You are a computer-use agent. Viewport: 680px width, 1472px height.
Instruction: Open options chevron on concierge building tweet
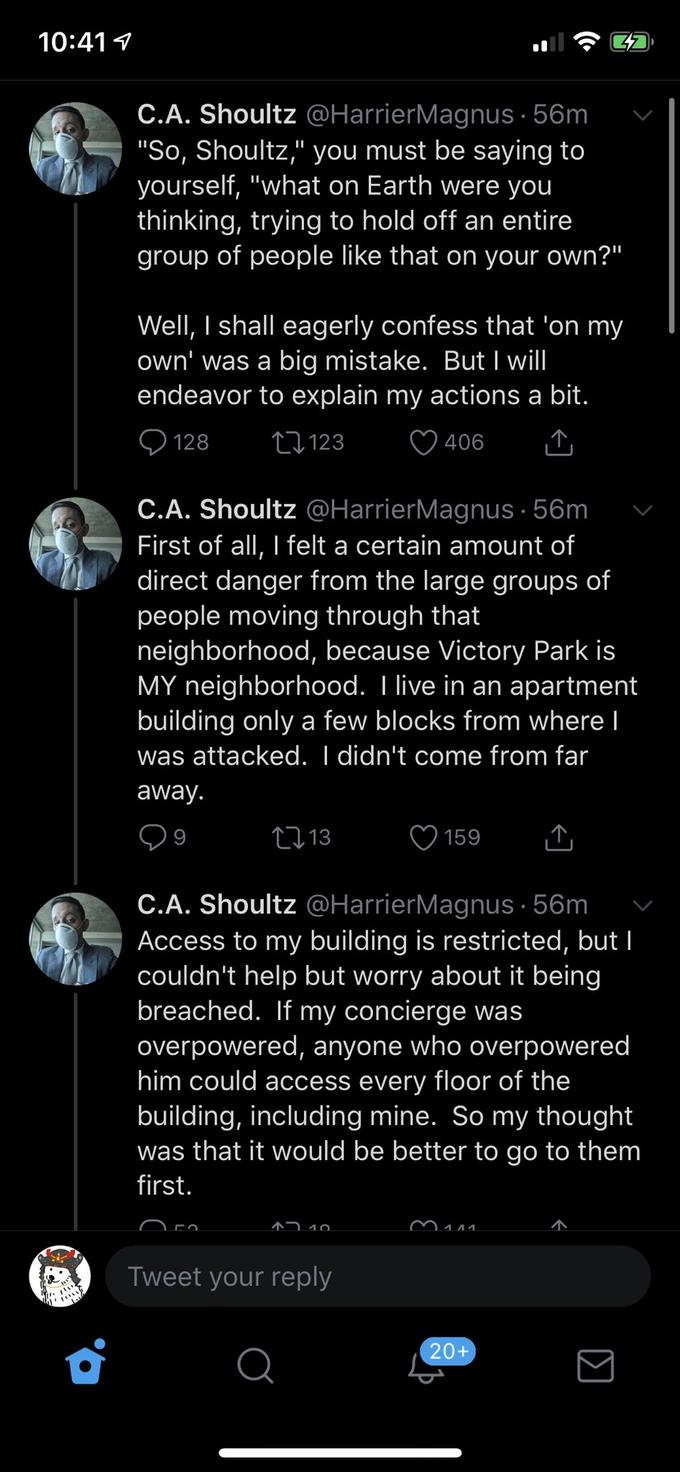pos(643,905)
